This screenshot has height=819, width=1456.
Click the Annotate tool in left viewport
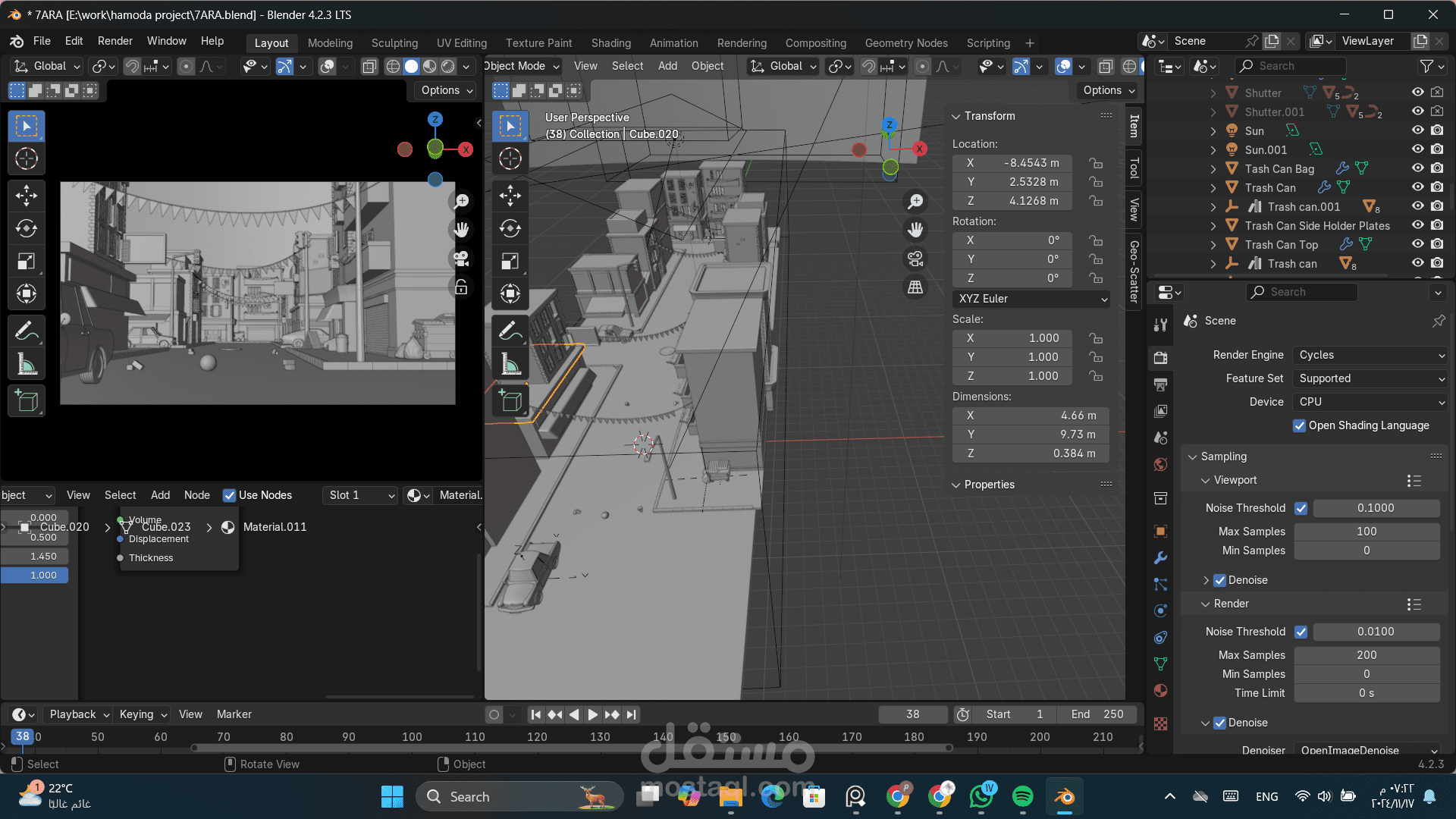pyautogui.click(x=27, y=331)
